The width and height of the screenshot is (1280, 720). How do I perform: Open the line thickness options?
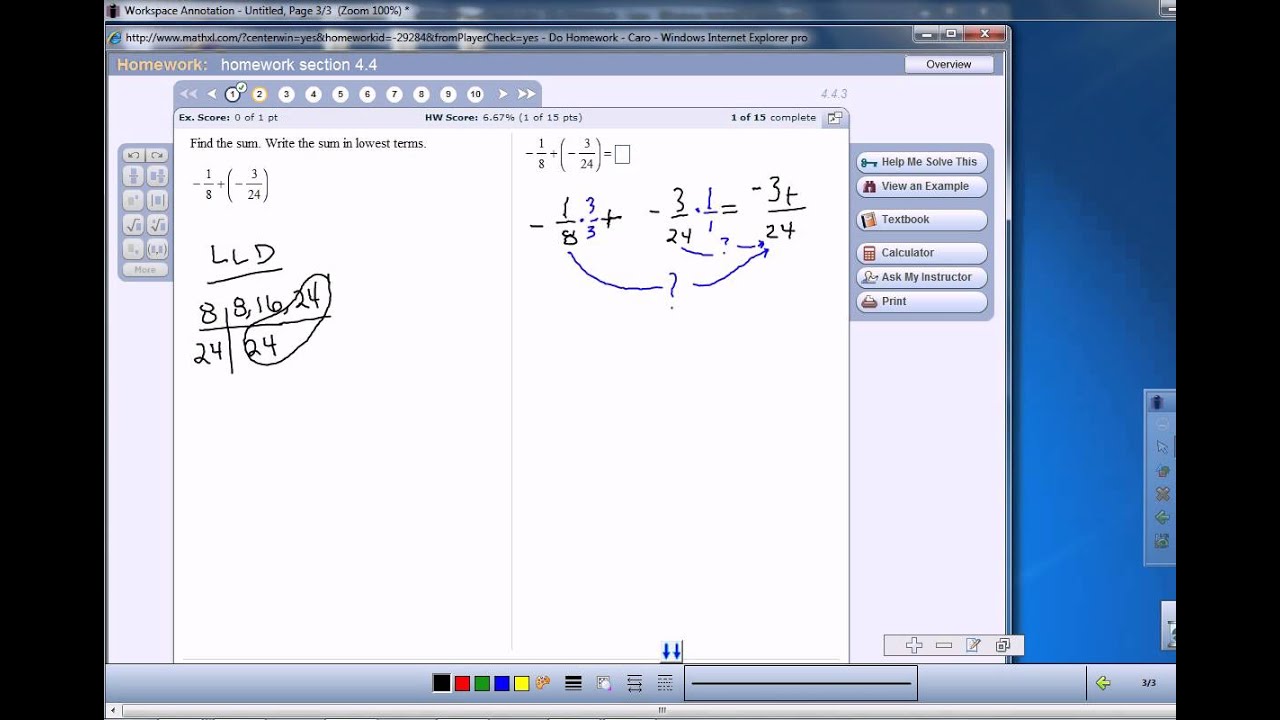tap(573, 683)
